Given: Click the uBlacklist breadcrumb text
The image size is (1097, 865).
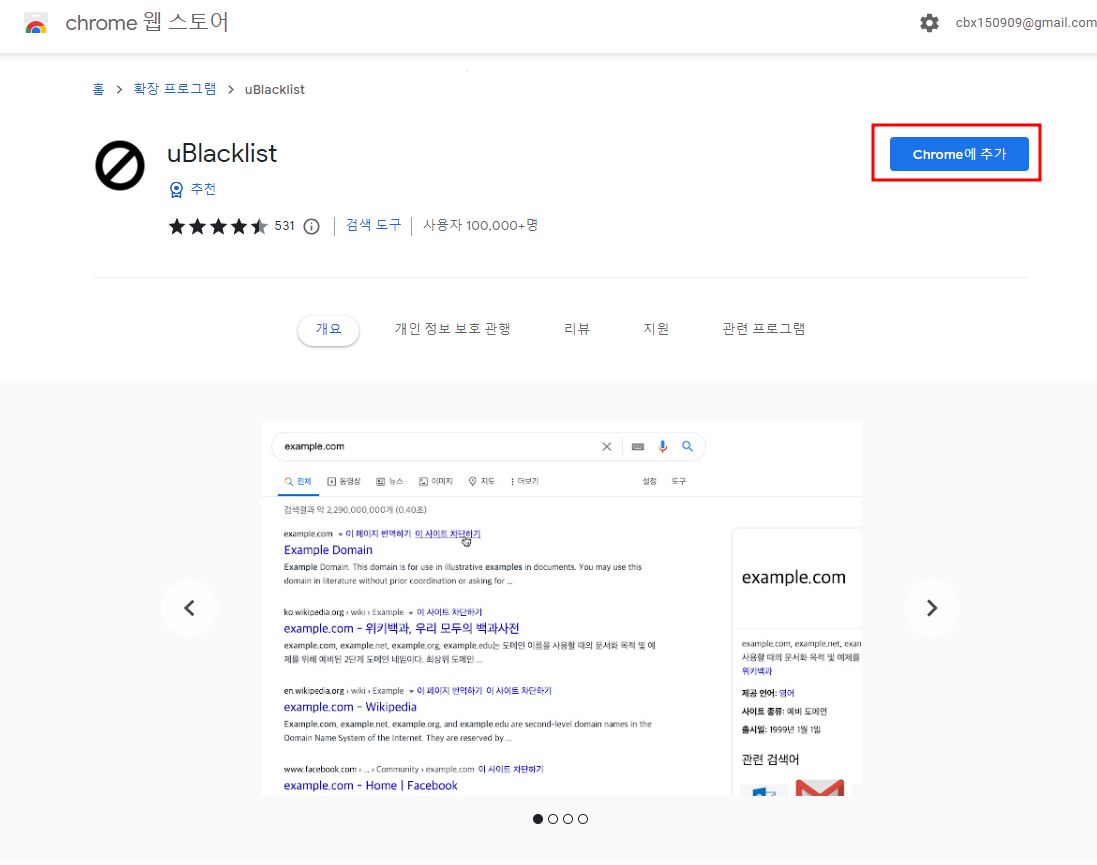Looking at the screenshot, I should (274, 90).
